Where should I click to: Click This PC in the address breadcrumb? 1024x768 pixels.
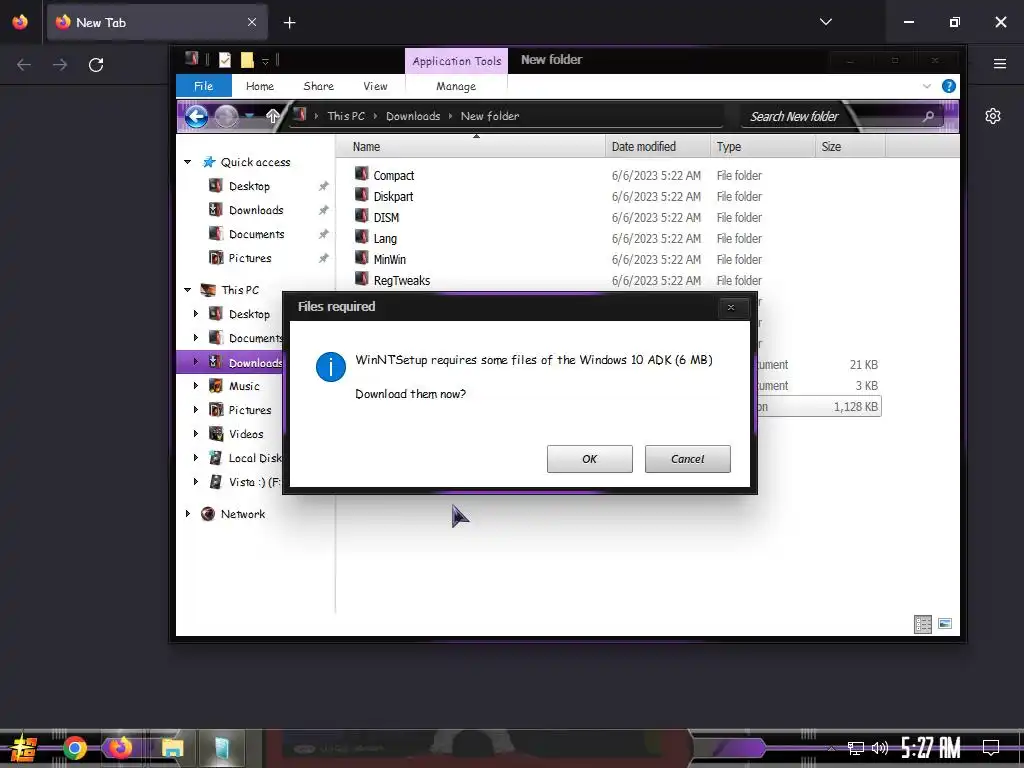click(x=346, y=116)
